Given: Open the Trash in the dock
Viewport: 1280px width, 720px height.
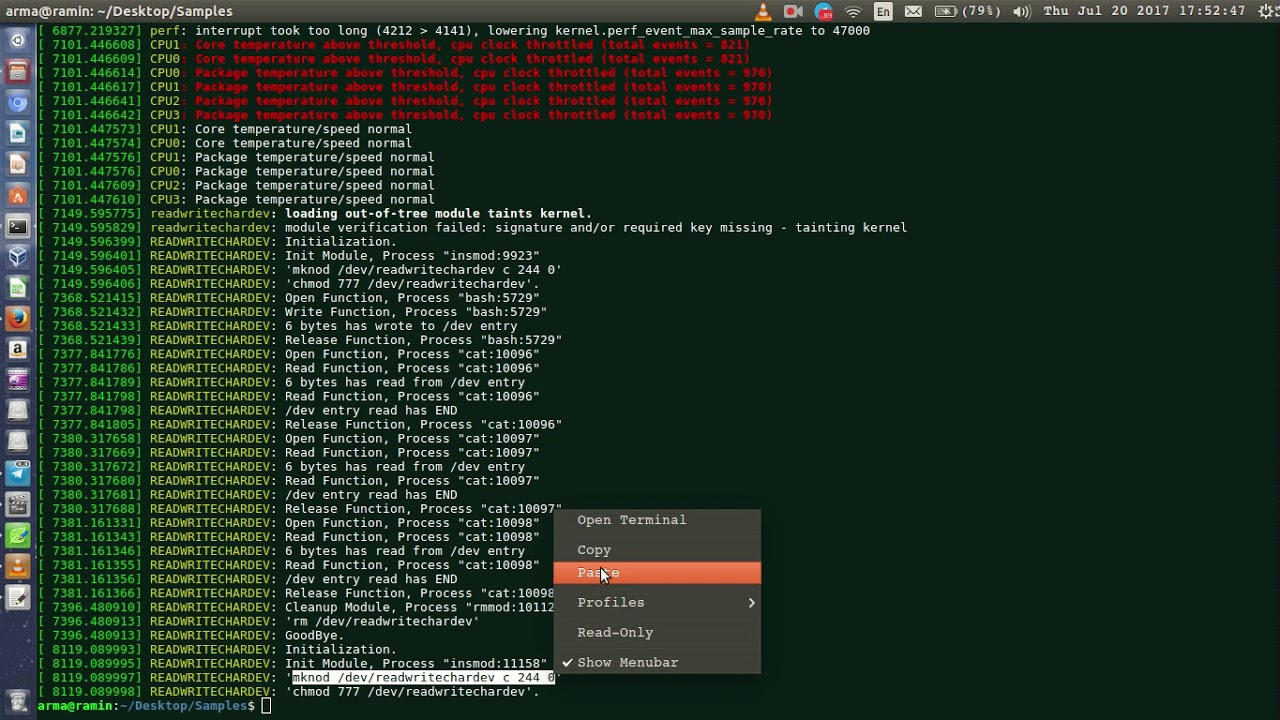Looking at the screenshot, I should [17, 700].
